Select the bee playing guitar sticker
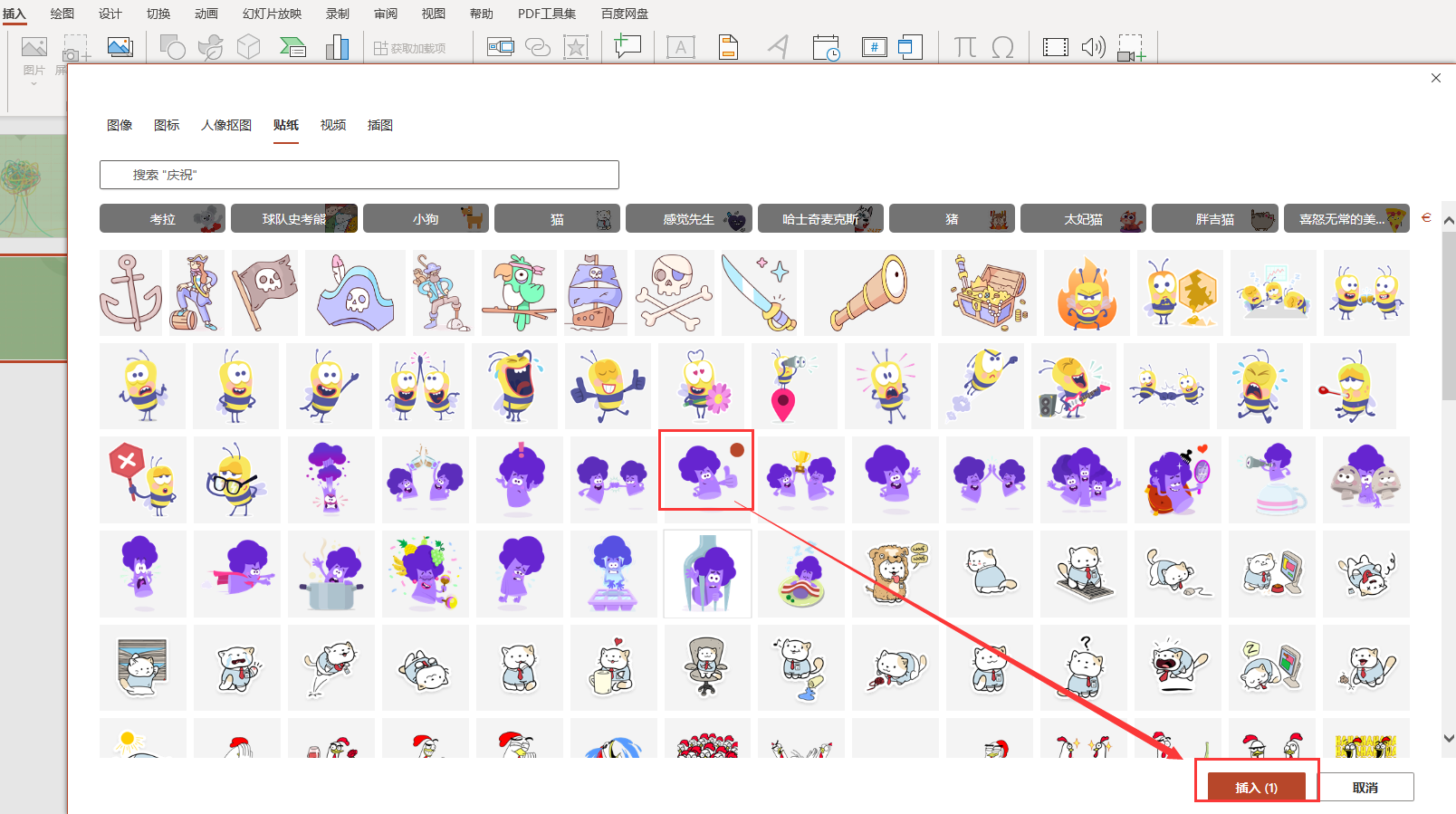 coord(1074,386)
